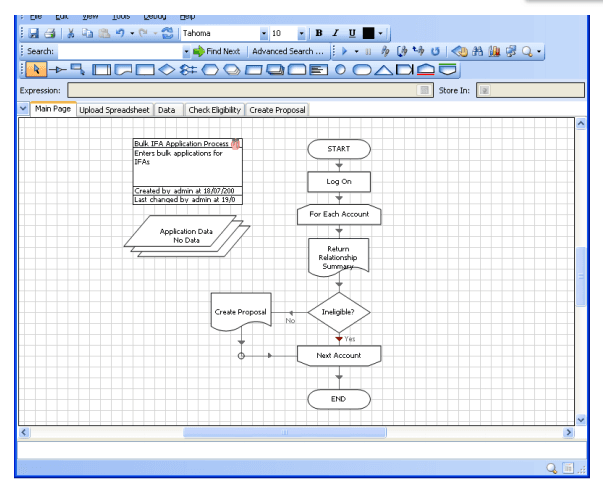Switch to the Upload Spreadsheet tab

[114, 110]
